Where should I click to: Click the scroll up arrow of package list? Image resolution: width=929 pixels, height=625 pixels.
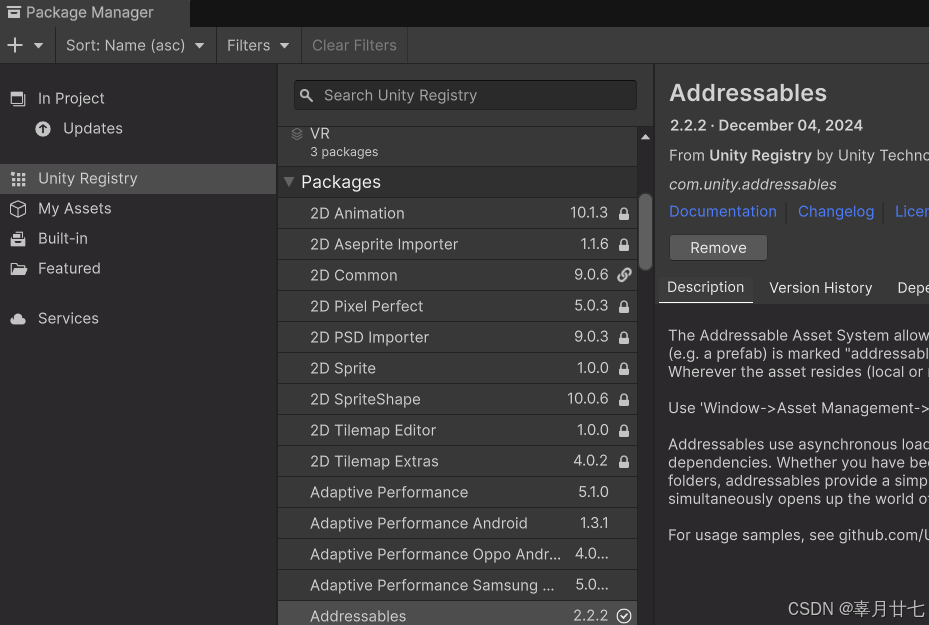[645, 137]
